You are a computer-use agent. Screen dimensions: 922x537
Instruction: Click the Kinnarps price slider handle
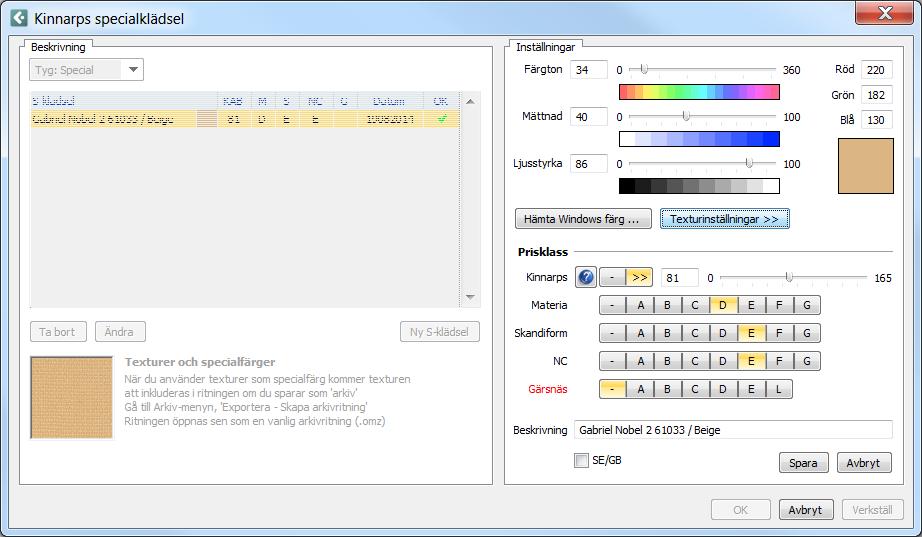[789, 277]
